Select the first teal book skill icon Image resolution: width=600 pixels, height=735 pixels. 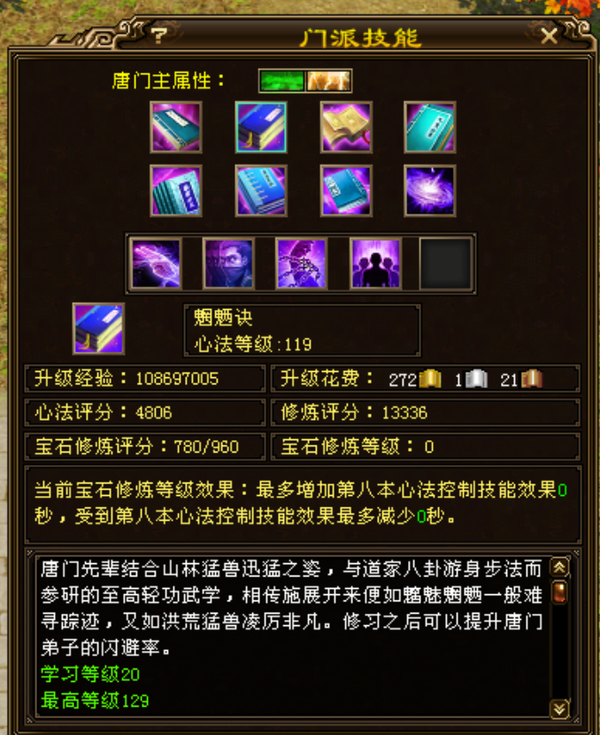tap(176, 127)
